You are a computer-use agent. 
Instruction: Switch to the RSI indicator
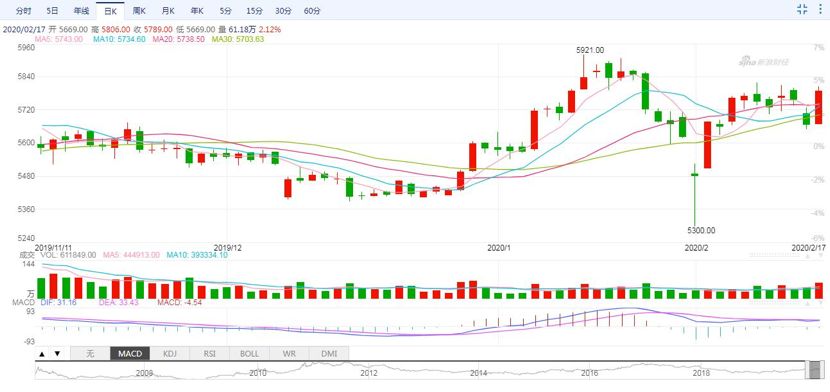point(210,353)
